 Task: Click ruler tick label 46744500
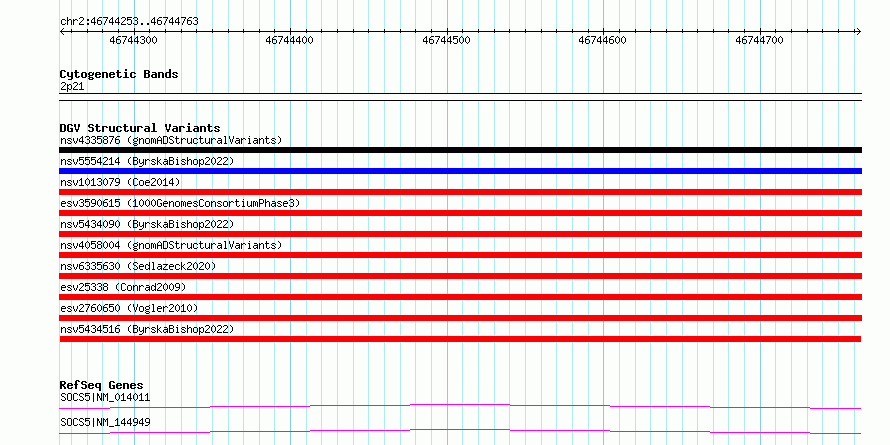(x=446, y=40)
